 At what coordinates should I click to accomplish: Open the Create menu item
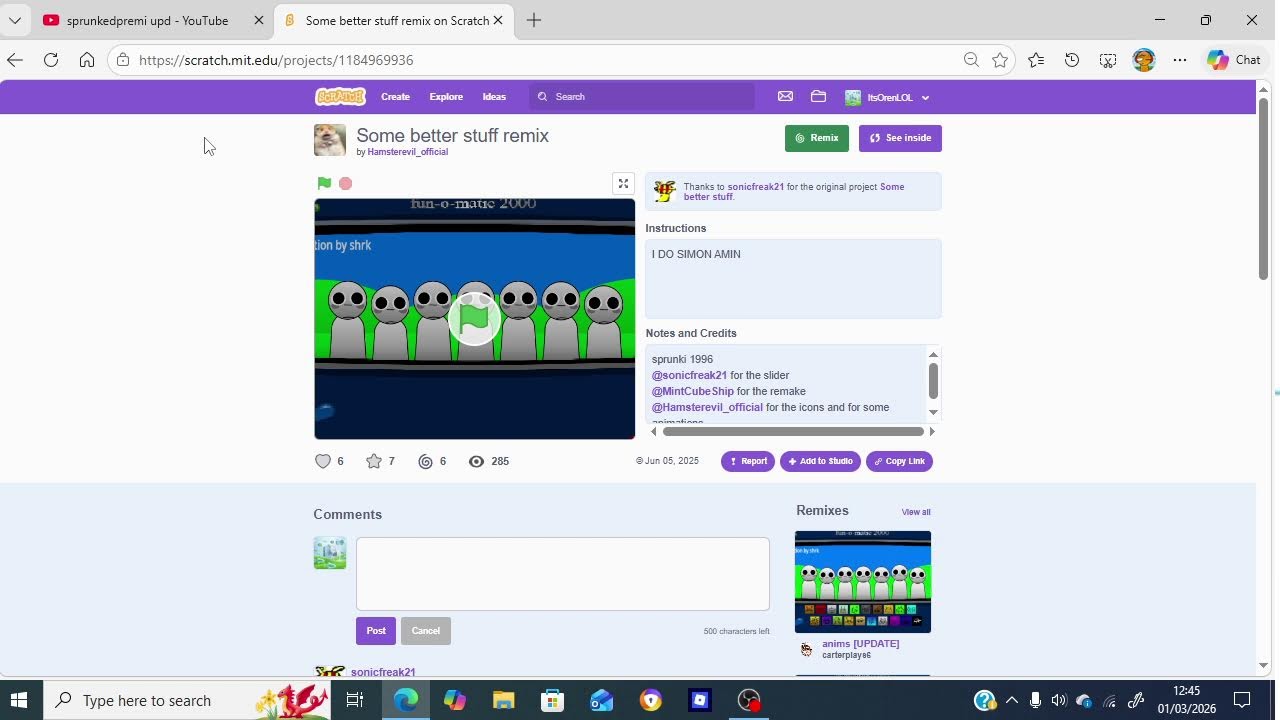tap(395, 97)
